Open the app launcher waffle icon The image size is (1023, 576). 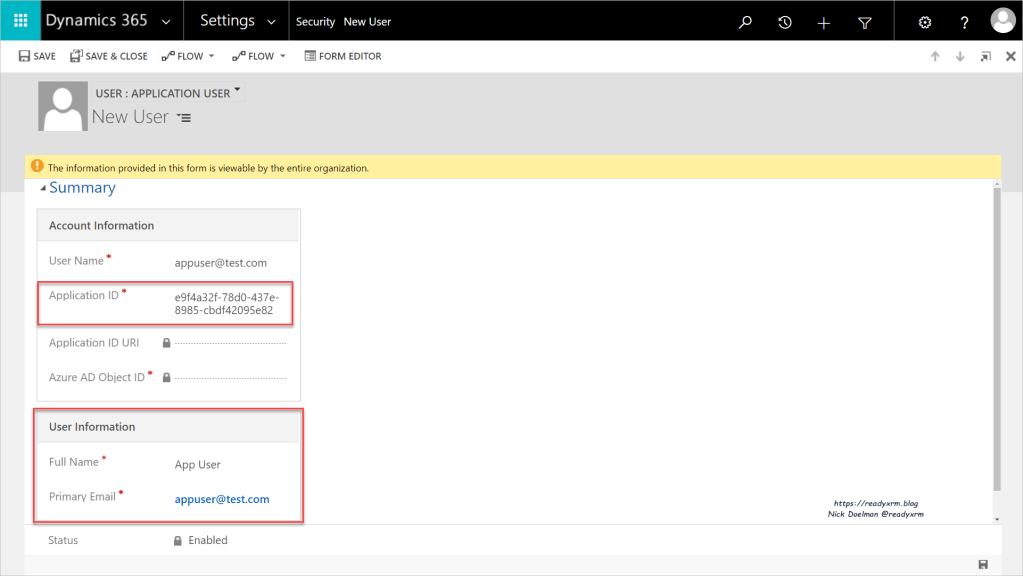[x=20, y=21]
